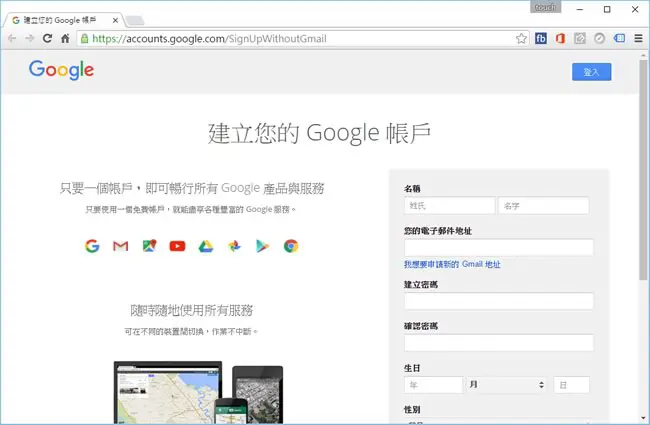Click the Google Maps product icon
Screen dimensions: 650x425
point(149,246)
